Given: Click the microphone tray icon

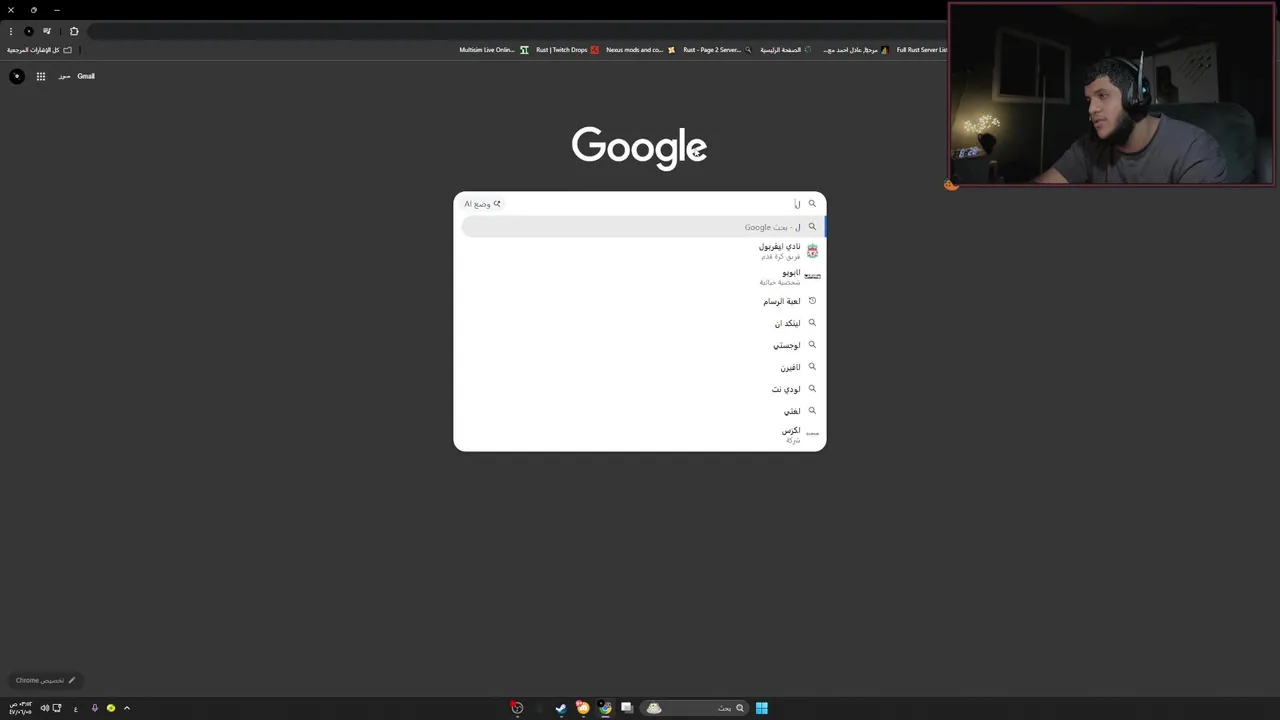Looking at the screenshot, I should coord(95,708).
